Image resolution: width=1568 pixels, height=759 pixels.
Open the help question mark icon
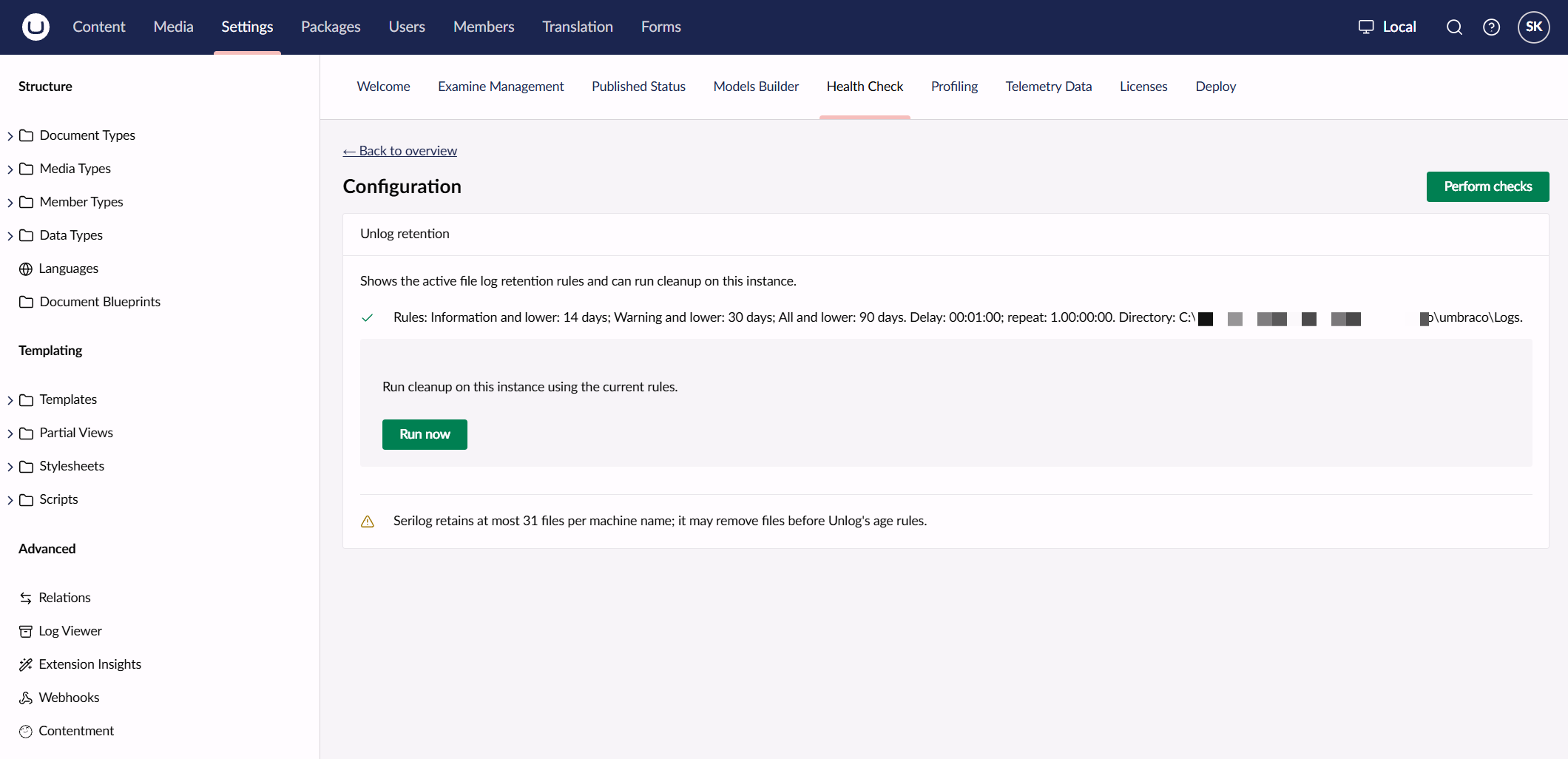[1491, 27]
